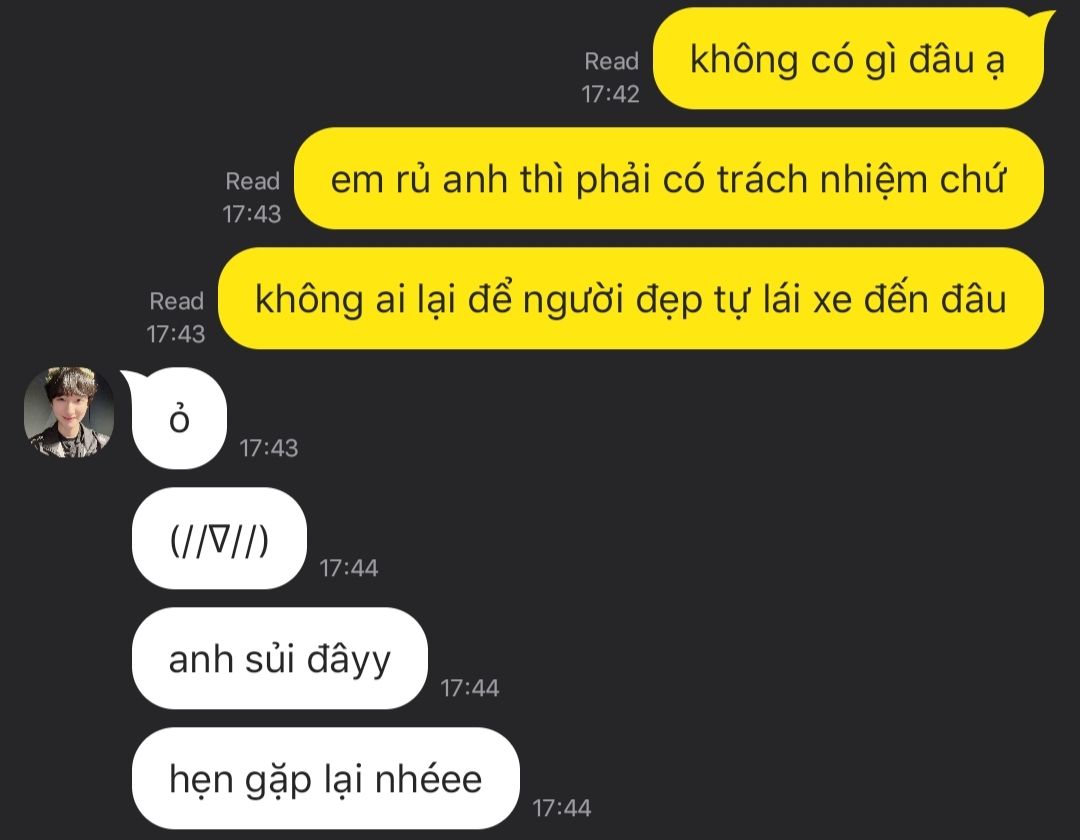Click the Read label beside 'không ai lại' message
Image resolution: width=1080 pixels, height=840 pixels.
(x=176, y=301)
